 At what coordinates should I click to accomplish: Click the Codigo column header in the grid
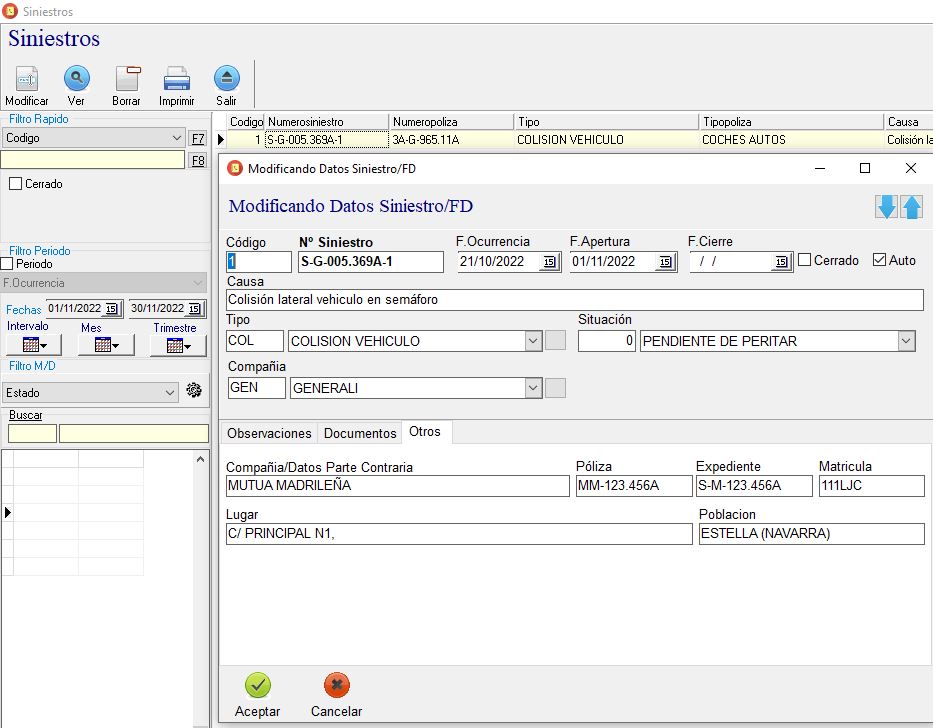click(x=246, y=122)
